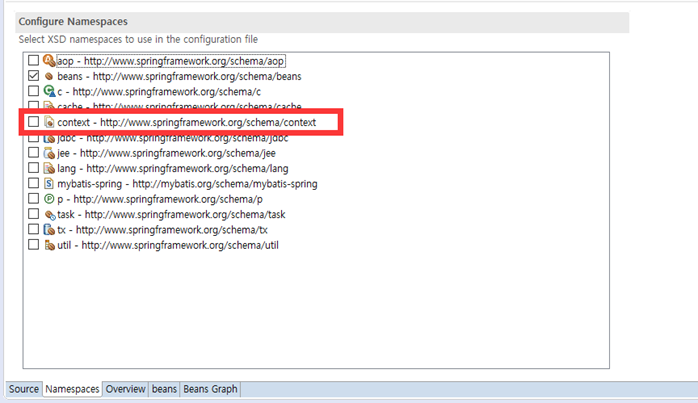The height and width of the screenshot is (403, 698).
Task: Click the task namespace icon
Action: click(x=49, y=215)
